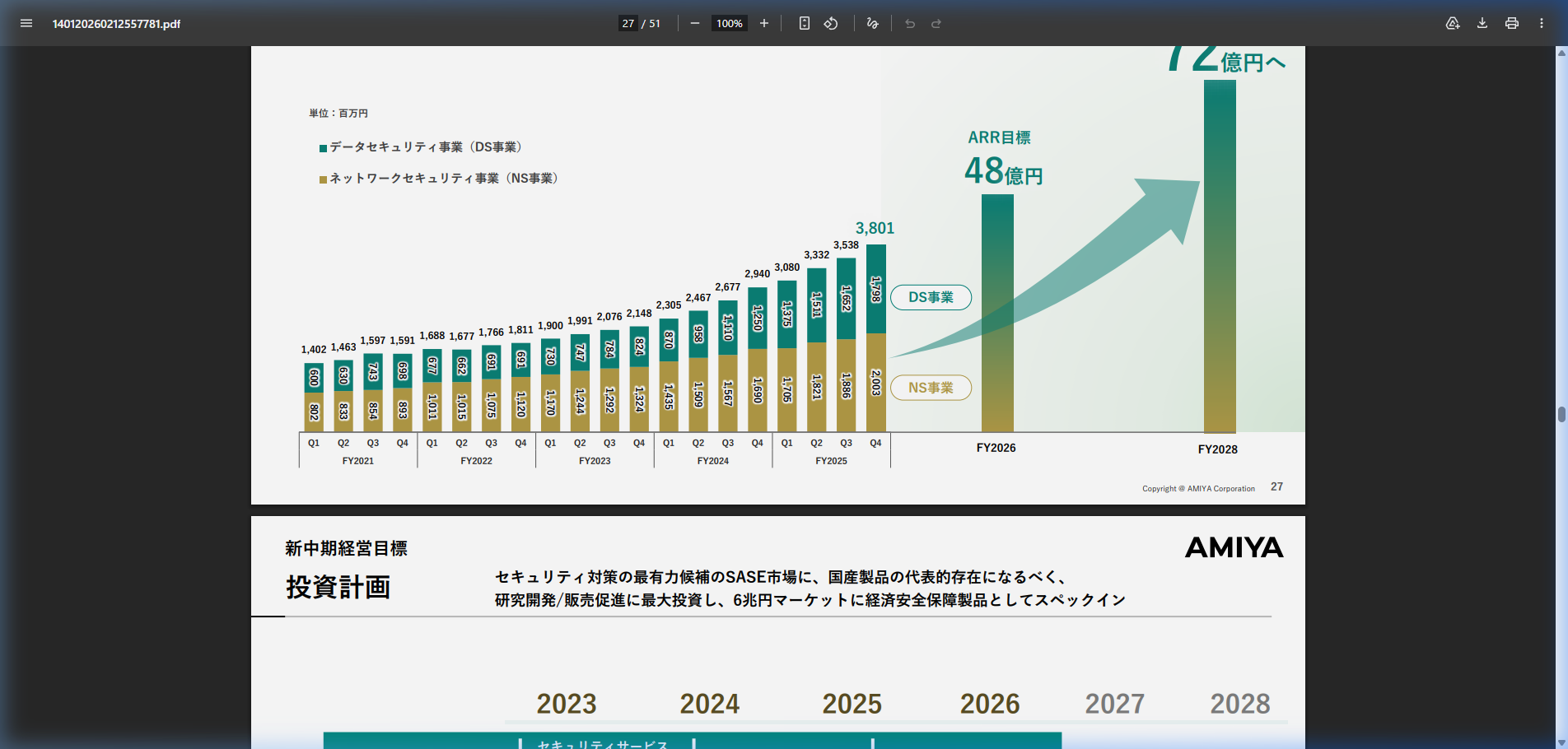Click the fit to page icon
This screenshot has height=749, width=1568.
tap(805, 23)
